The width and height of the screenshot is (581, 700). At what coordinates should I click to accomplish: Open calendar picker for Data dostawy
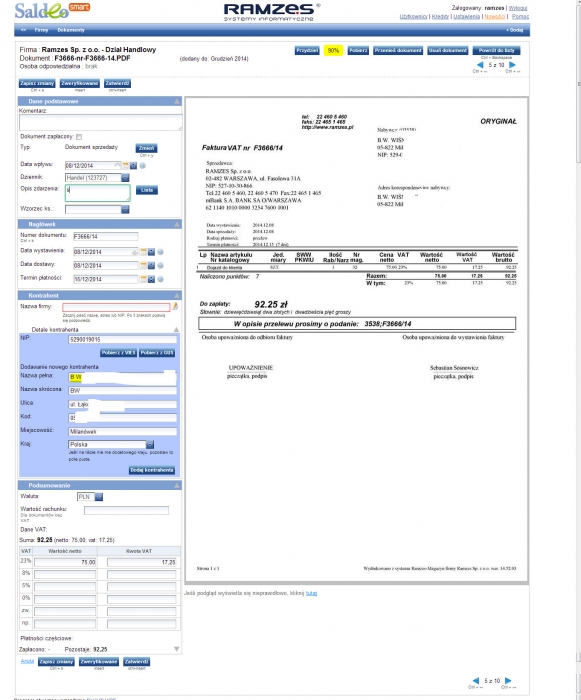click(143, 266)
